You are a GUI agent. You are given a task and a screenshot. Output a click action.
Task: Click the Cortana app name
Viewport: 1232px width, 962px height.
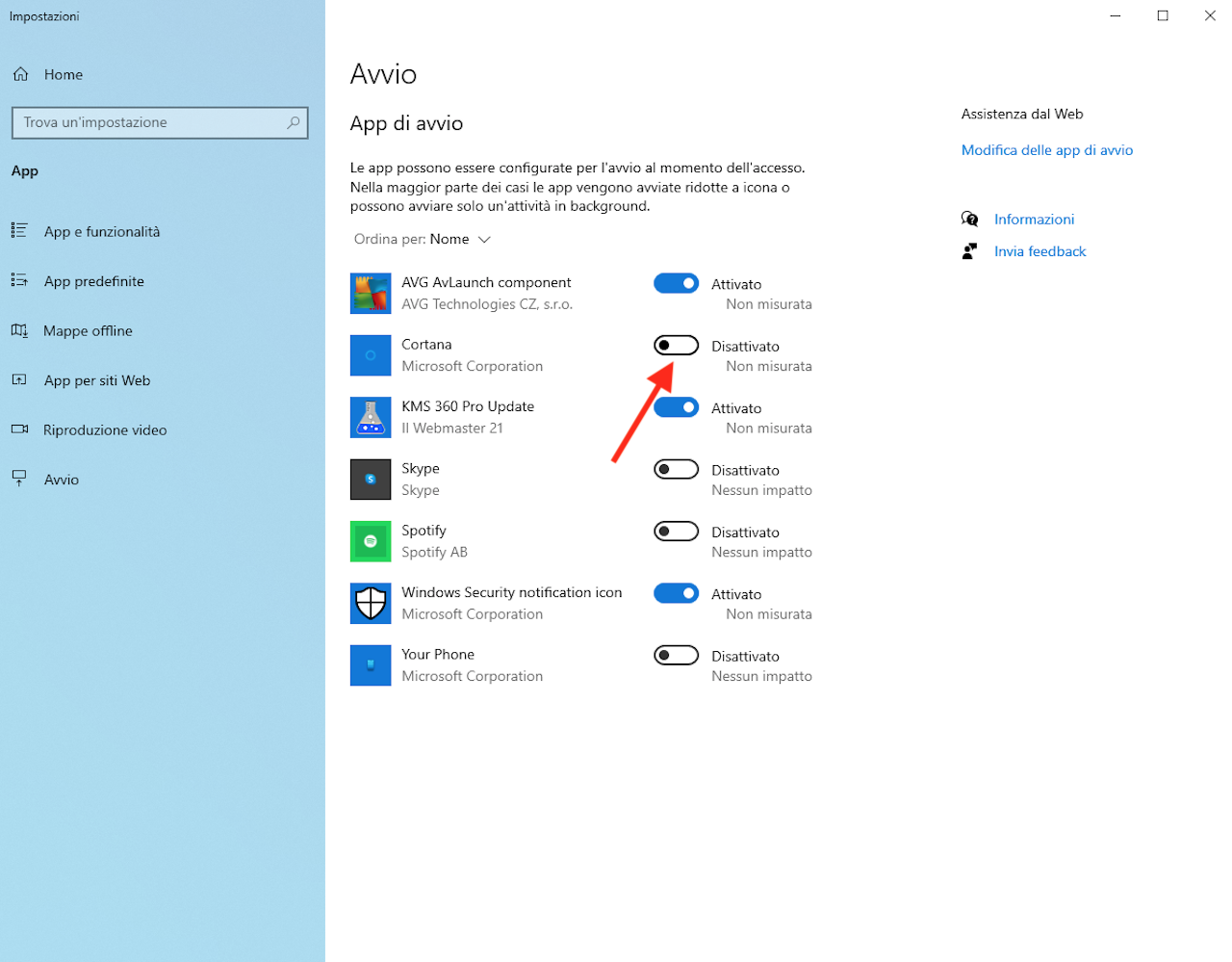pyautogui.click(x=426, y=345)
